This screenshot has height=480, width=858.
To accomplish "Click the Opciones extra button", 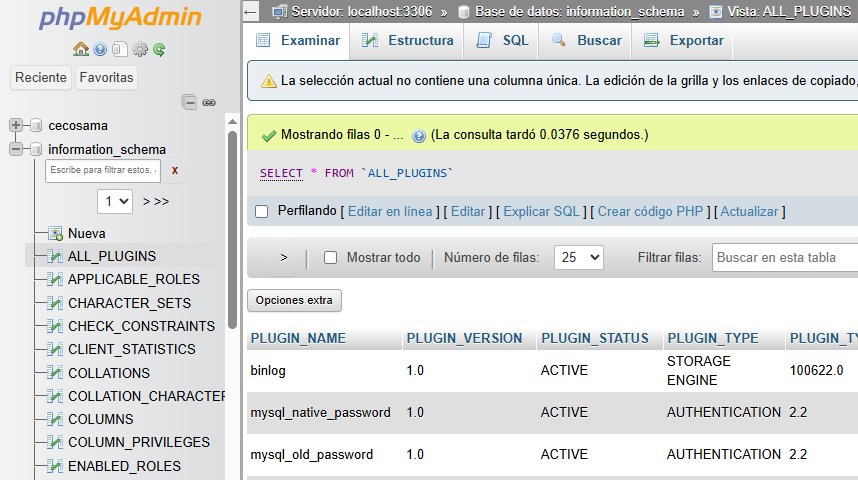I will (x=294, y=300).
